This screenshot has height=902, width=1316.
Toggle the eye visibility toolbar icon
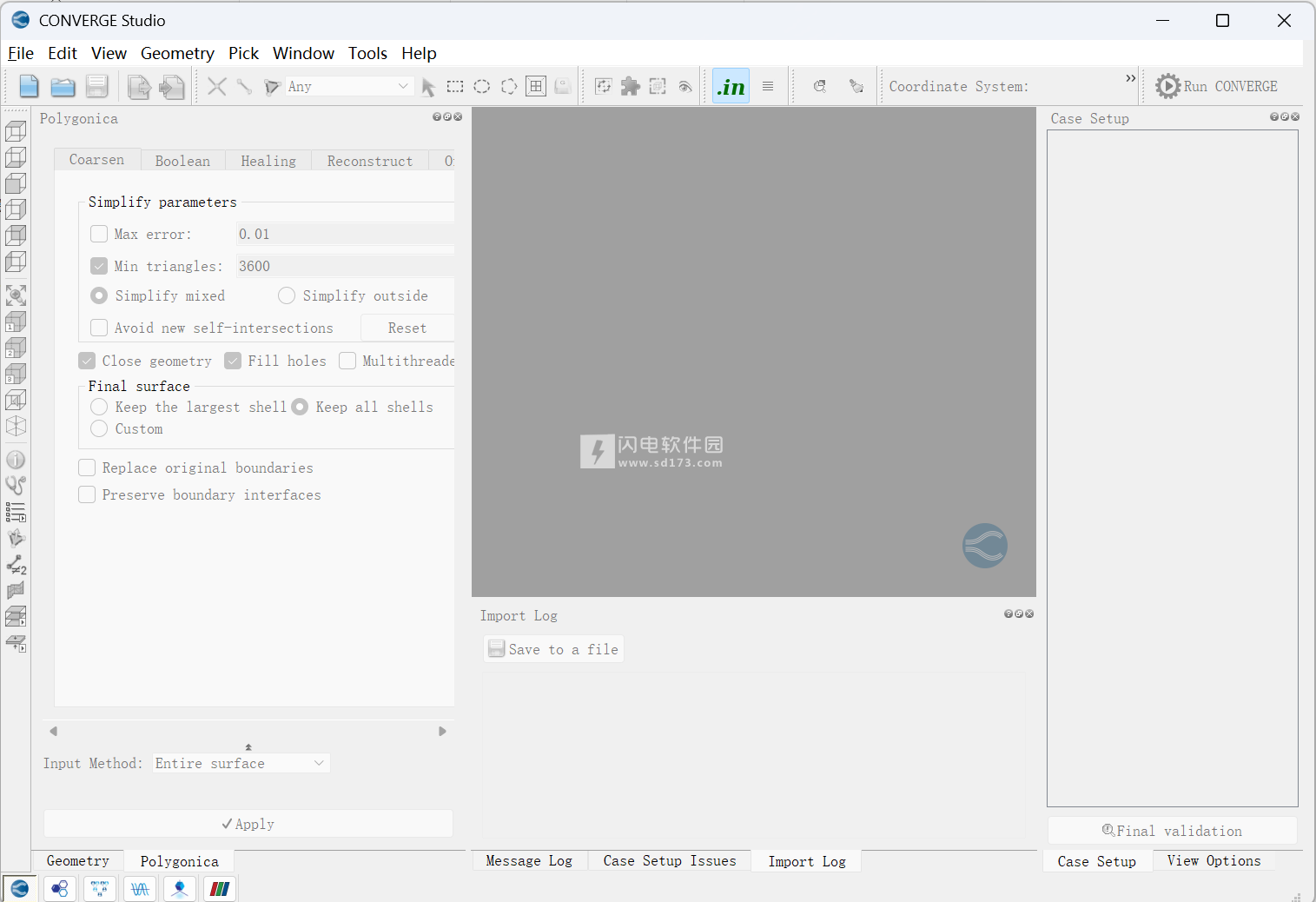click(685, 86)
